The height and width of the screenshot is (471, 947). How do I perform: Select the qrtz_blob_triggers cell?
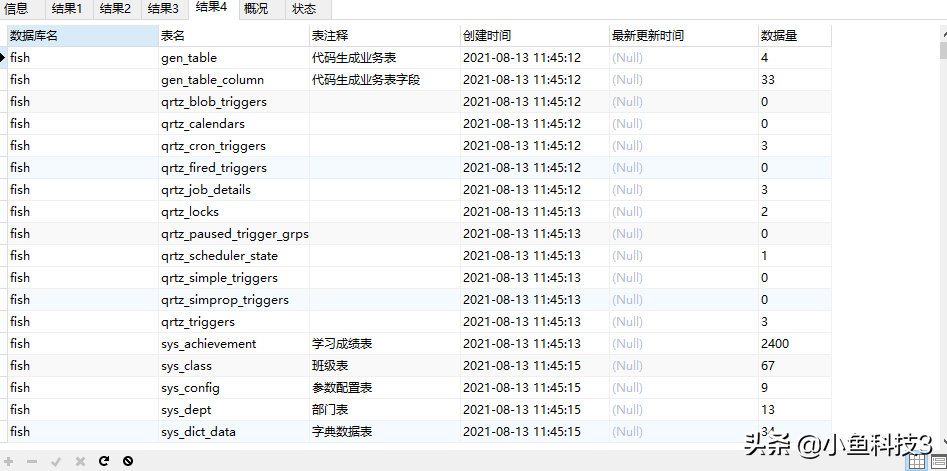pyautogui.click(x=234, y=101)
